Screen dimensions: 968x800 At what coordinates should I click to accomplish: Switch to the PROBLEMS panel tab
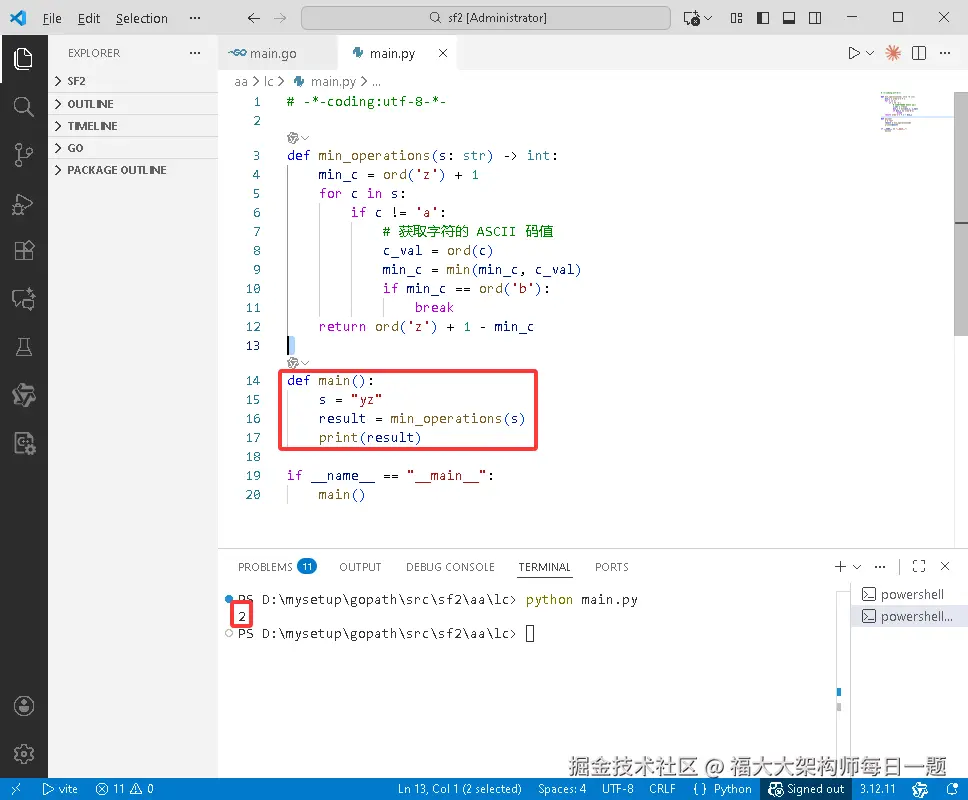click(277, 567)
